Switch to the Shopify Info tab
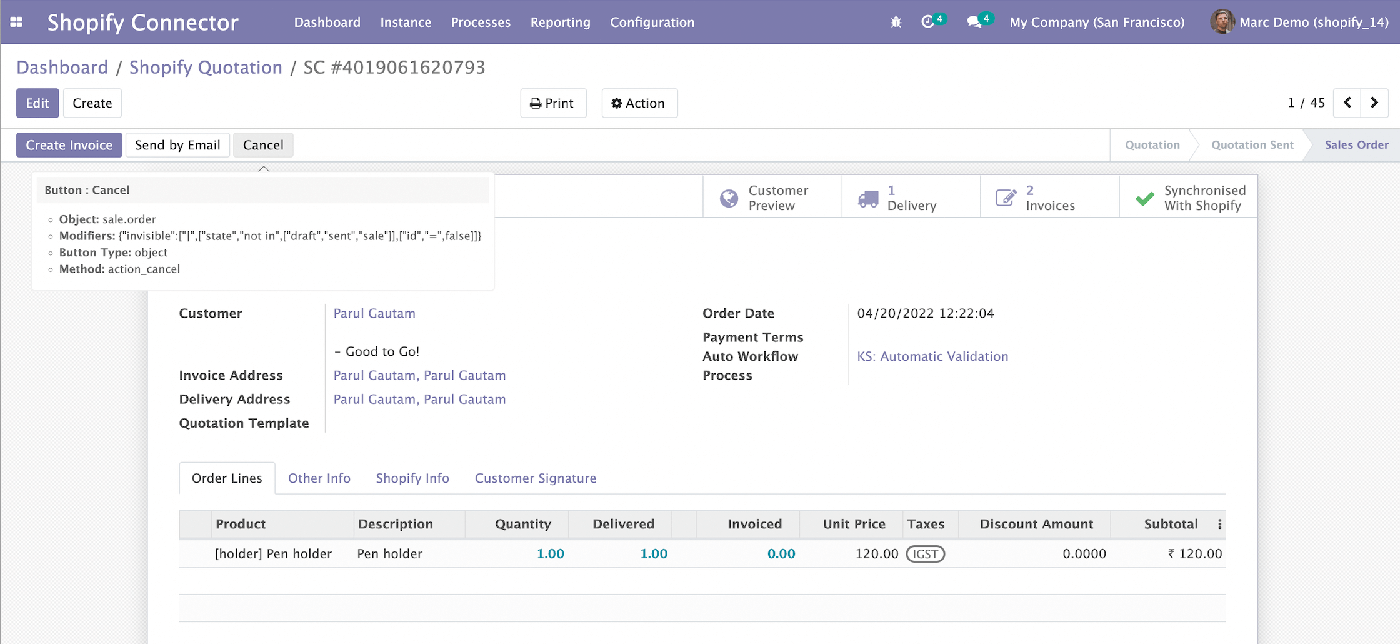 pyautogui.click(x=412, y=478)
